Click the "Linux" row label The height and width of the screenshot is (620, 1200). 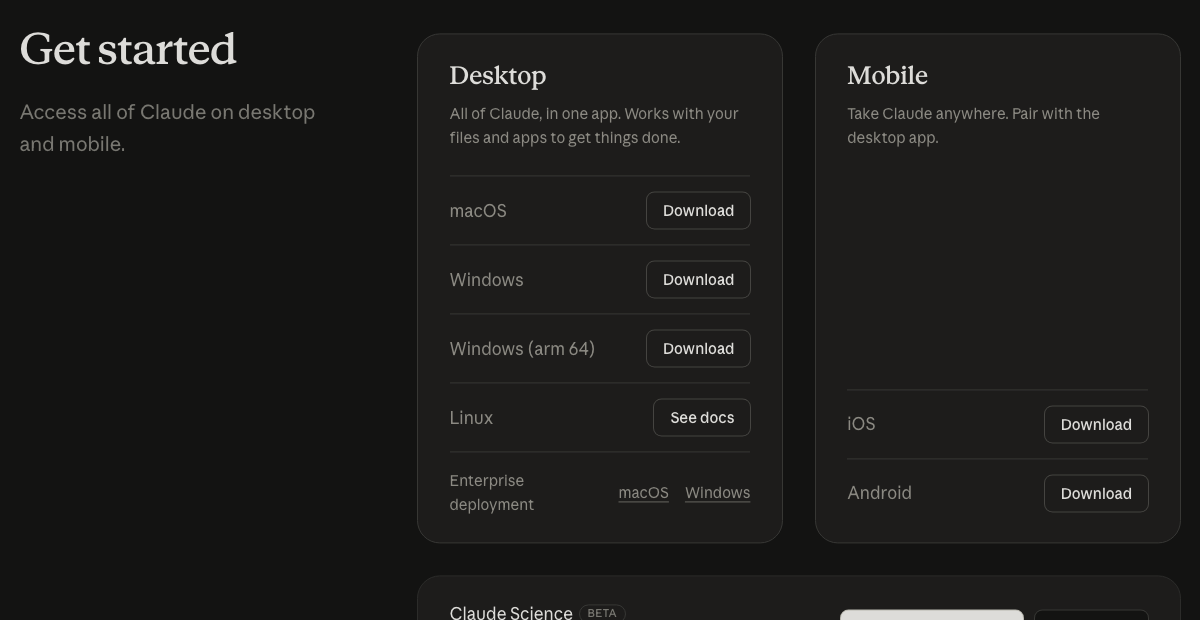(x=471, y=417)
